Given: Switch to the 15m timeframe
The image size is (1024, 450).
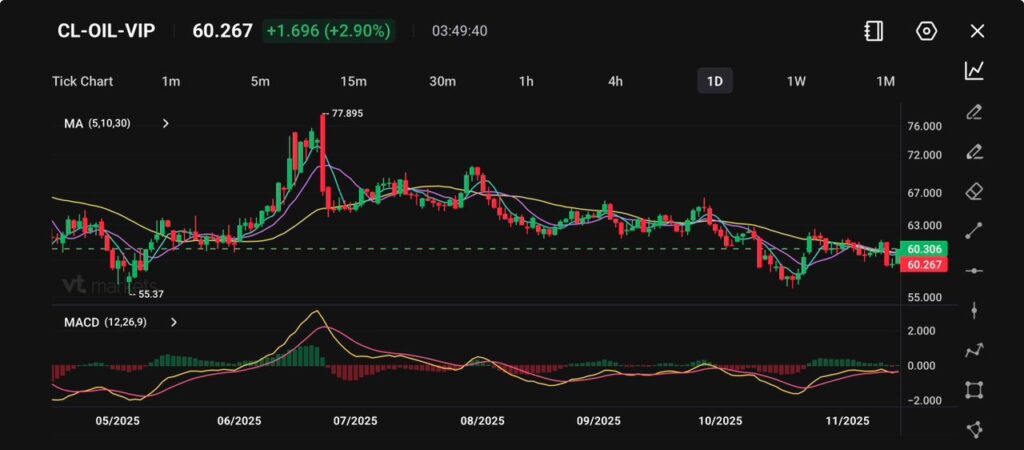Looking at the screenshot, I should (353, 81).
